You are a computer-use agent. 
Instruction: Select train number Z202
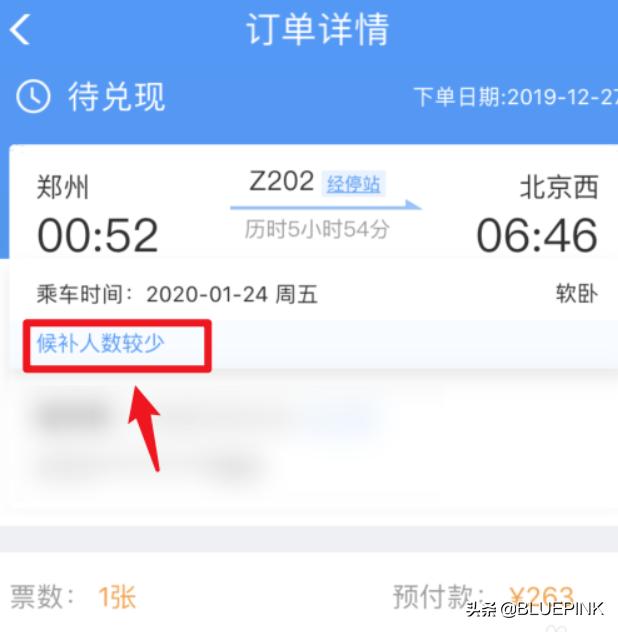click(281, 181)
